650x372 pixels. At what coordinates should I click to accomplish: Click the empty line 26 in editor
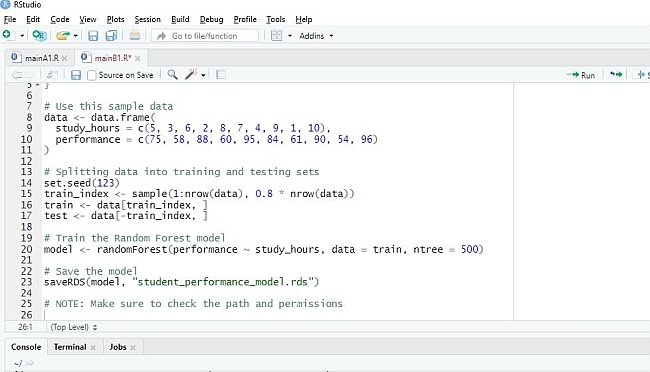[x=277, y=315]
